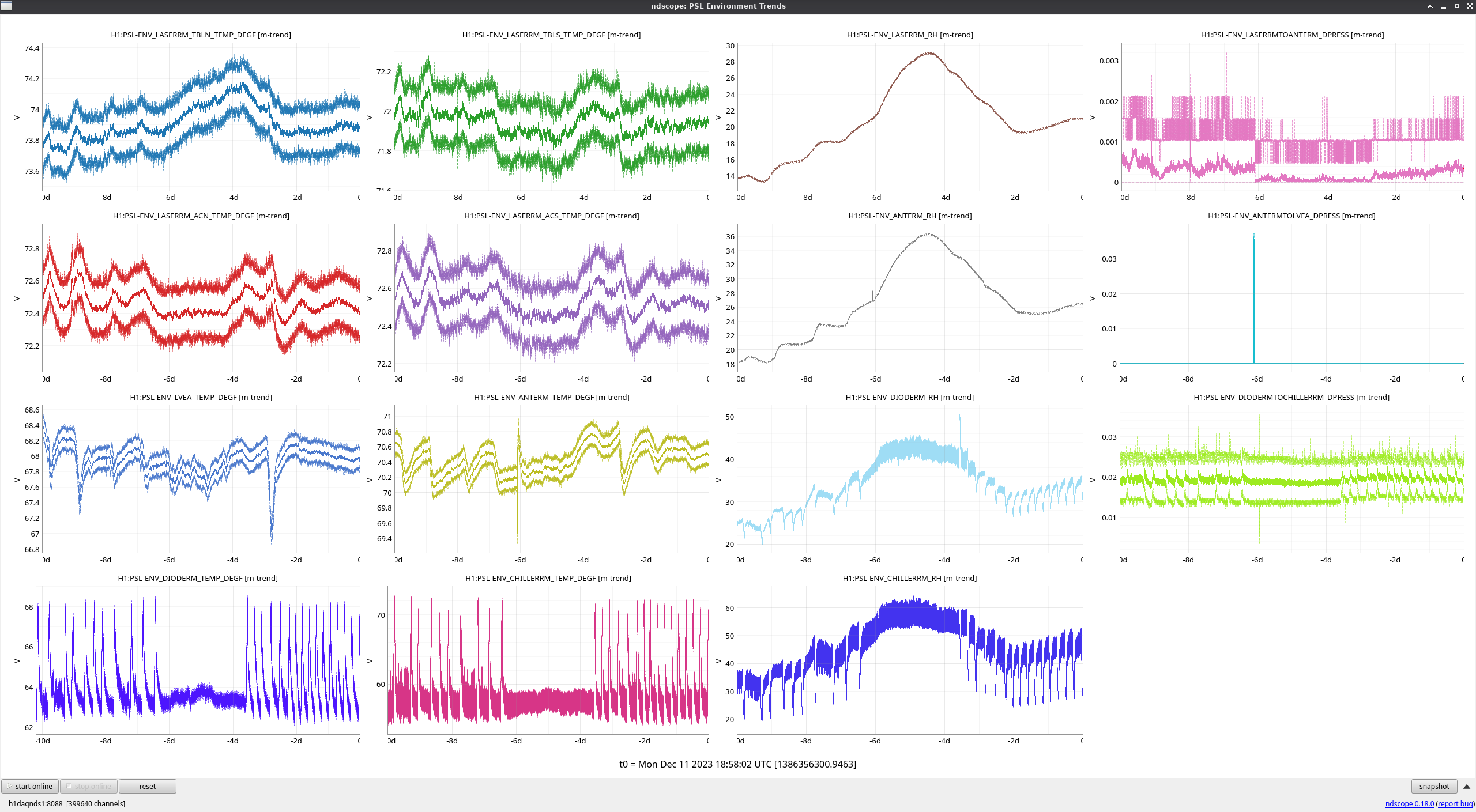Click the DIODERM_TEMP_DEGF plot title
The image size is (1476, 812).
(x=197, y=578)
